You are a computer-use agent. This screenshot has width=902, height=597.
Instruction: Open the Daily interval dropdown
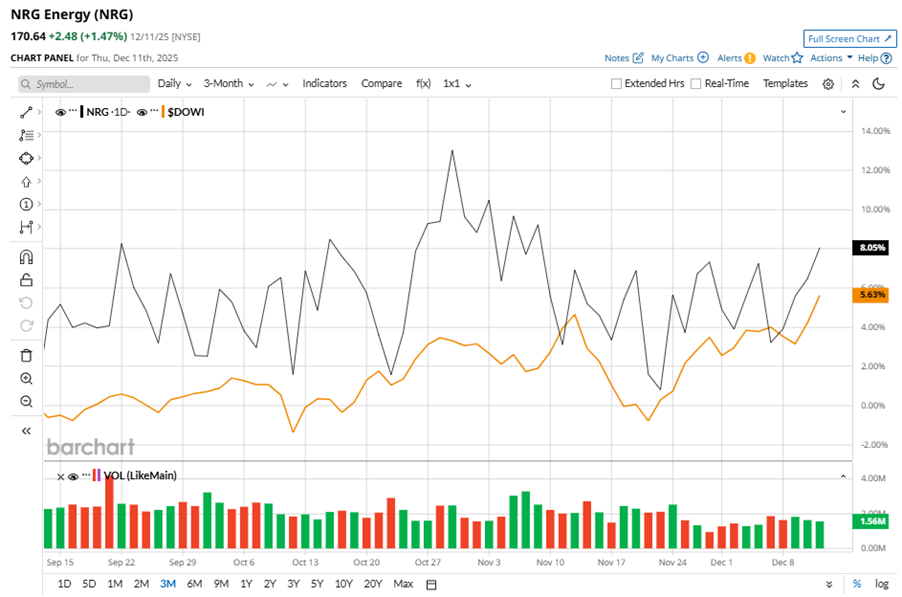tap(174, 83)
